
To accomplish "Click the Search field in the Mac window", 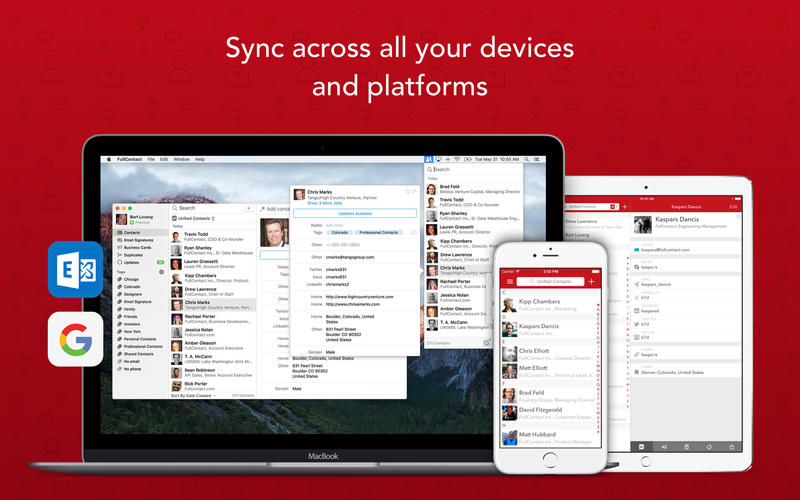I will pyautogui.click(x=207, y=208).
